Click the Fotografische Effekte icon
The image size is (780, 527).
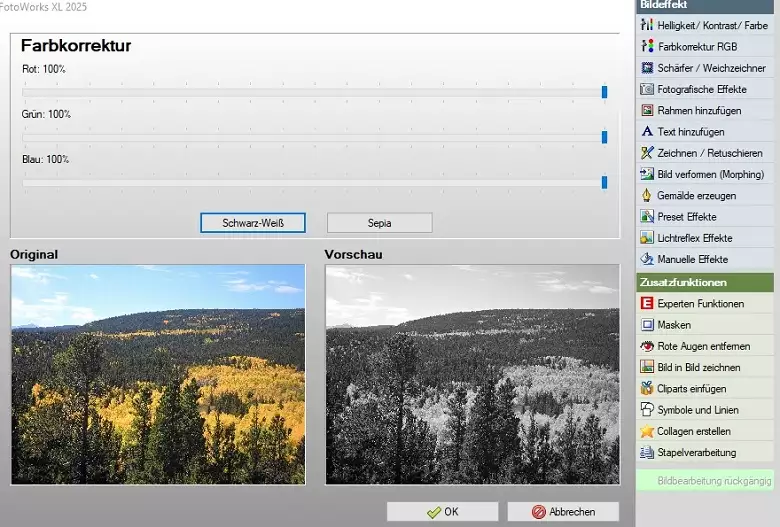click(647, 89)
